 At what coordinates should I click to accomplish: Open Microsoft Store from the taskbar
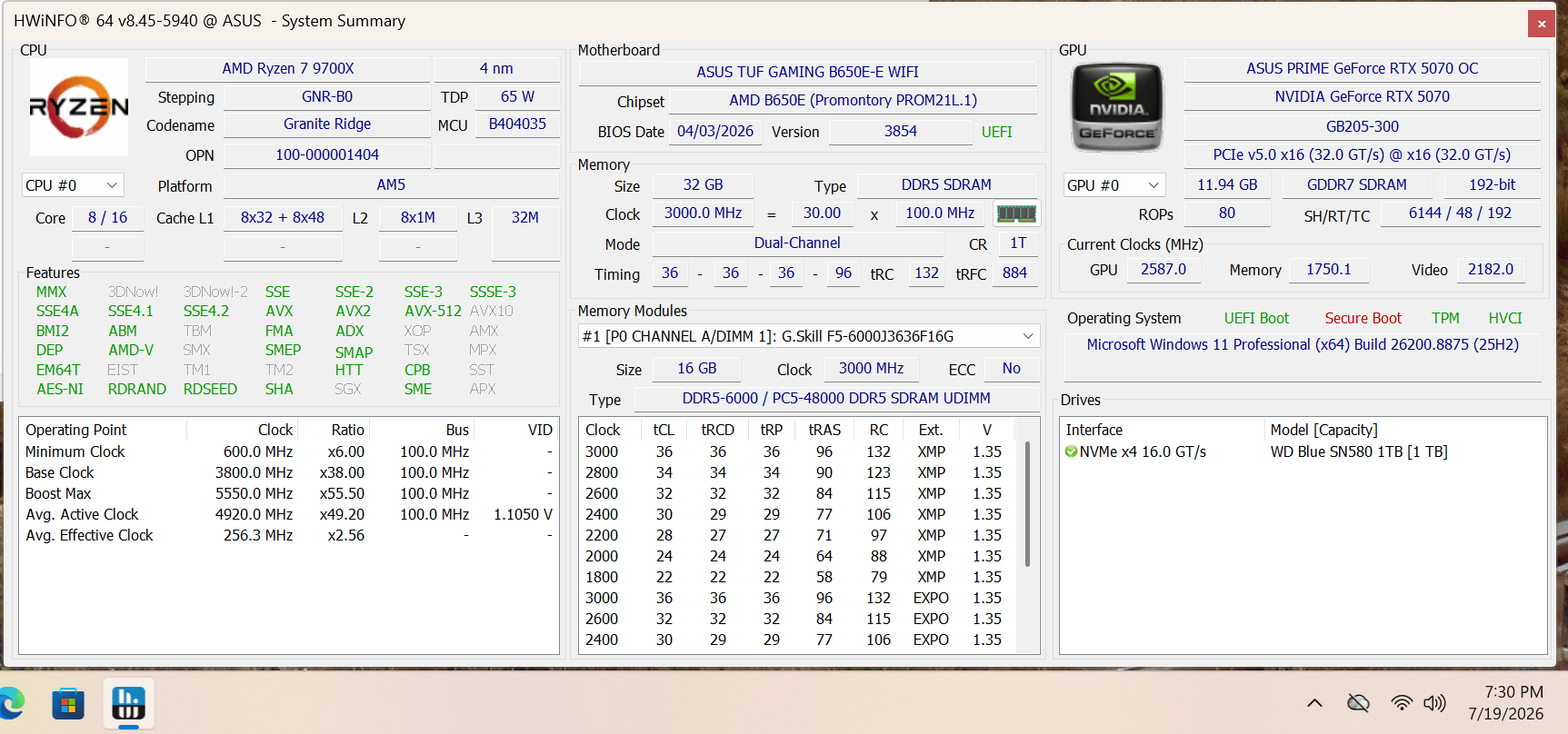pos(68,704)
